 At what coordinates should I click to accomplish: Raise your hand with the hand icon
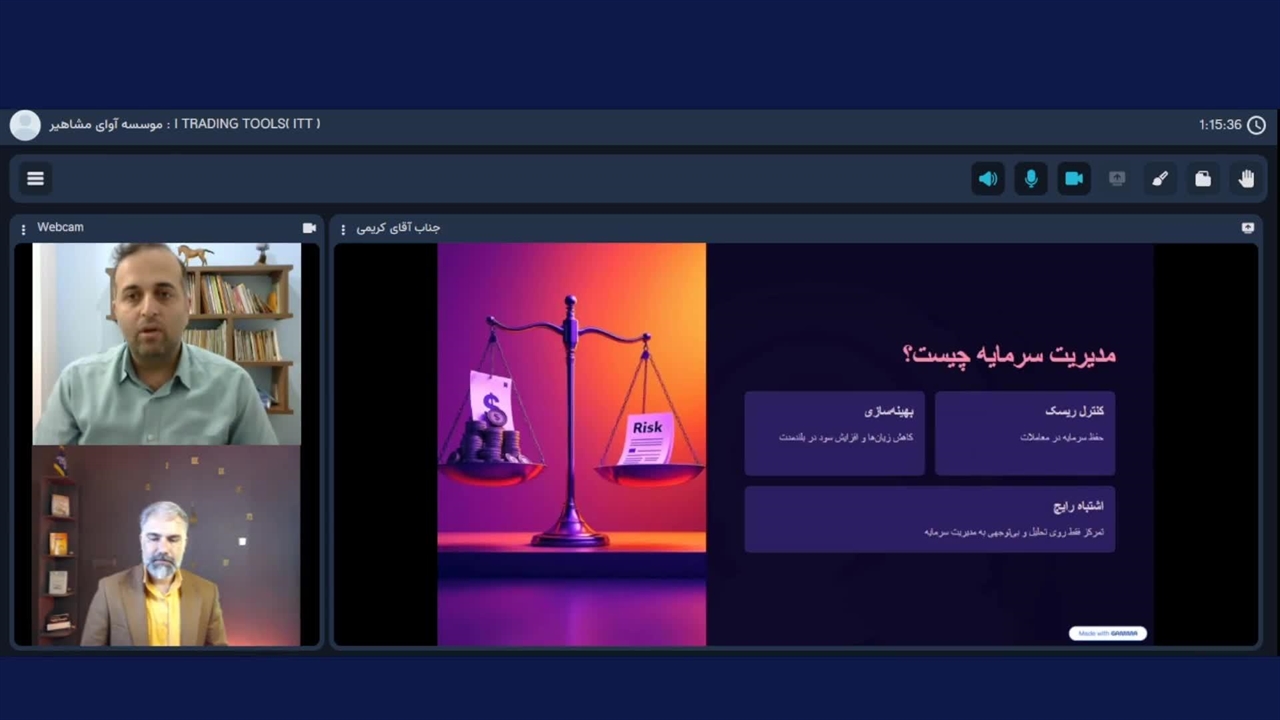click(x=1246, y=179)
